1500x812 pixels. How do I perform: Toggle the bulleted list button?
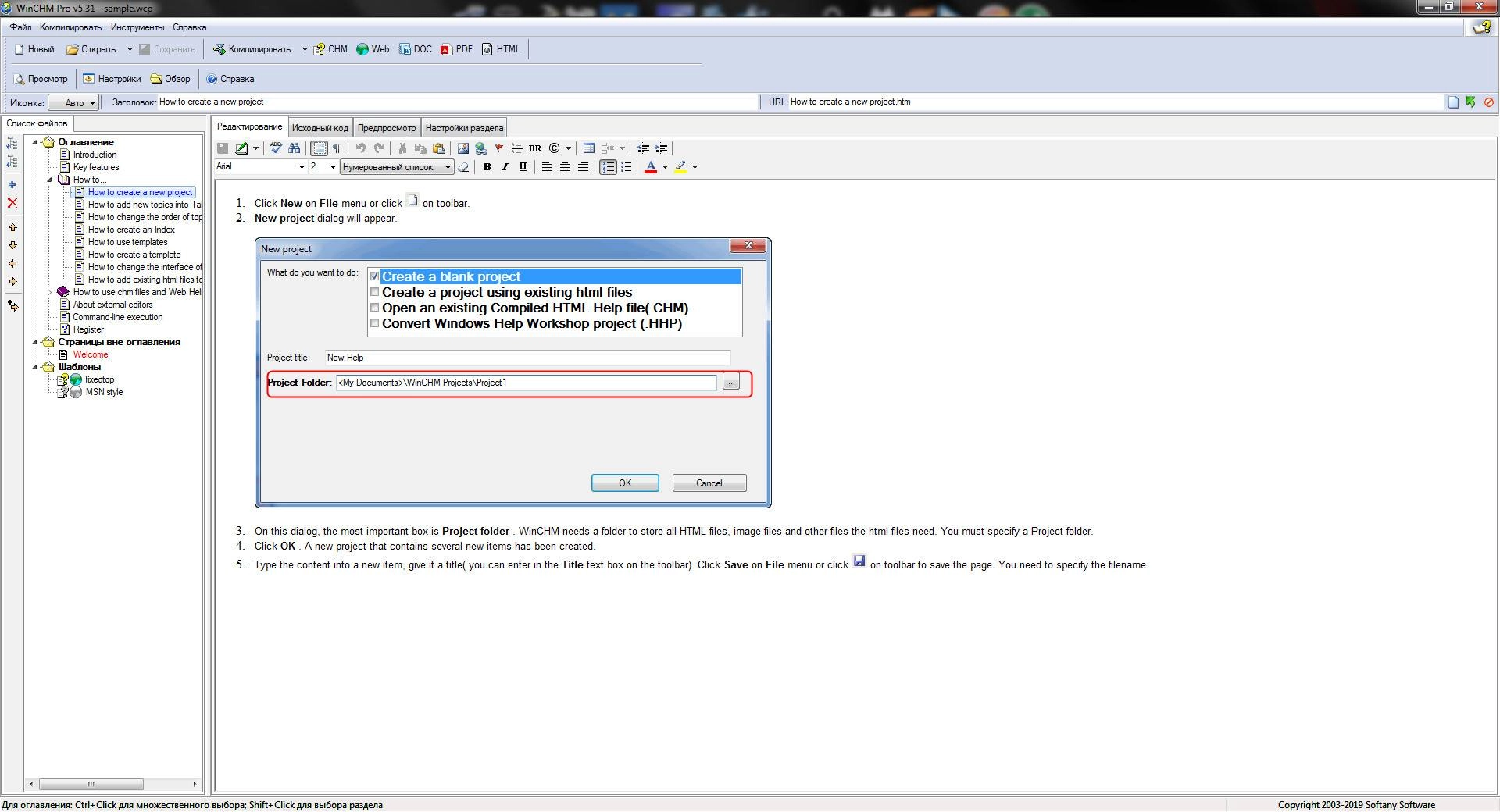coord(626,166)
